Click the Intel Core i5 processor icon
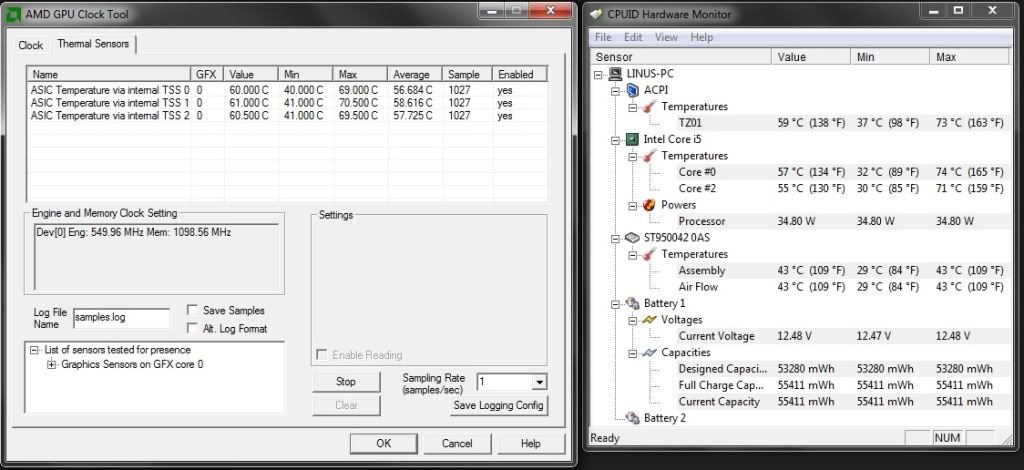Screen dimensions: 1024x470 pyautogui.click(x=632, y=139)
